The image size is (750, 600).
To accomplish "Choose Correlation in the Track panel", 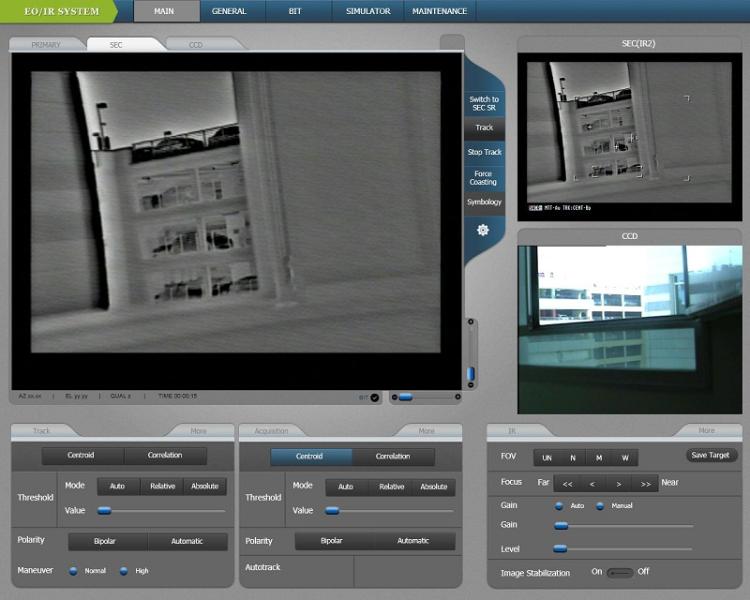I will (x=165, y=456).
